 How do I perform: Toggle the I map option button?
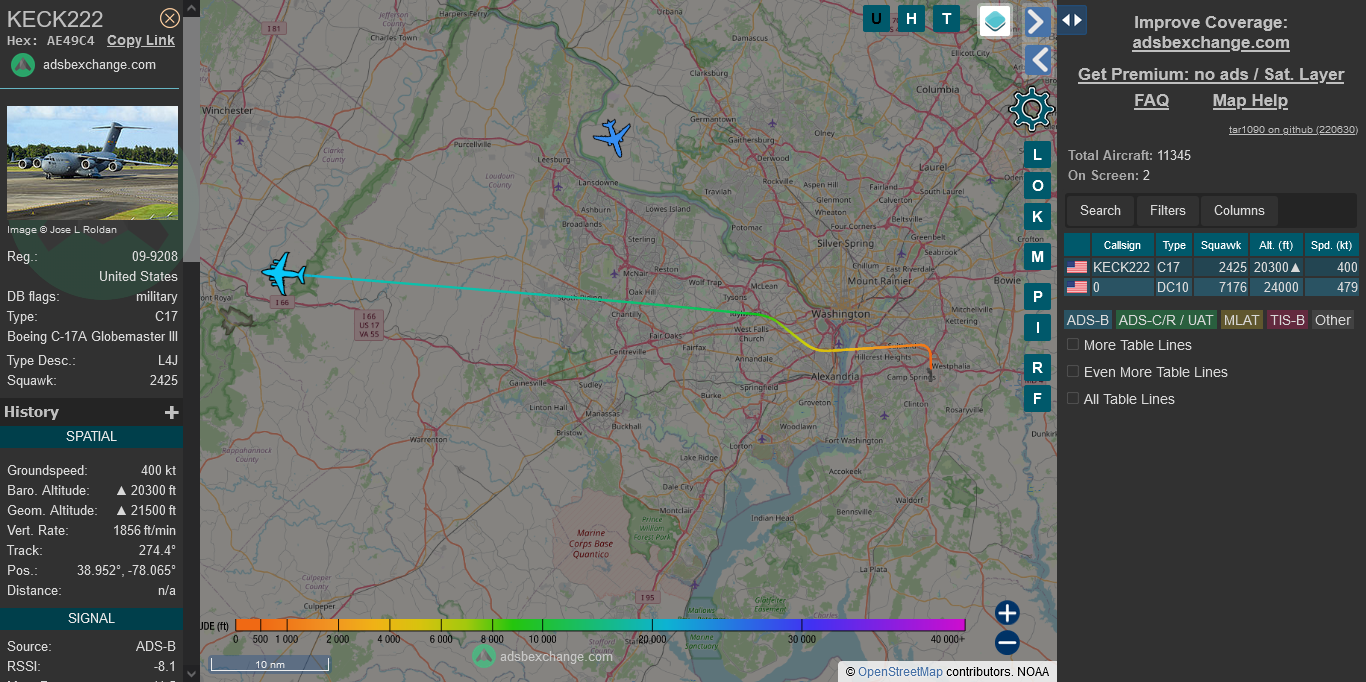[x=1037, y=327]
